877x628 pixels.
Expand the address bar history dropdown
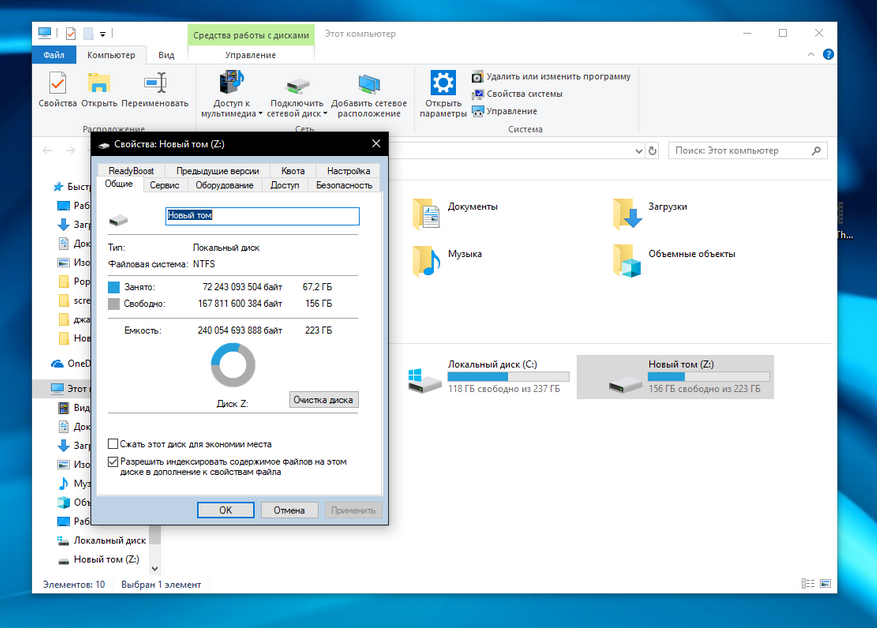pos(639,151)
